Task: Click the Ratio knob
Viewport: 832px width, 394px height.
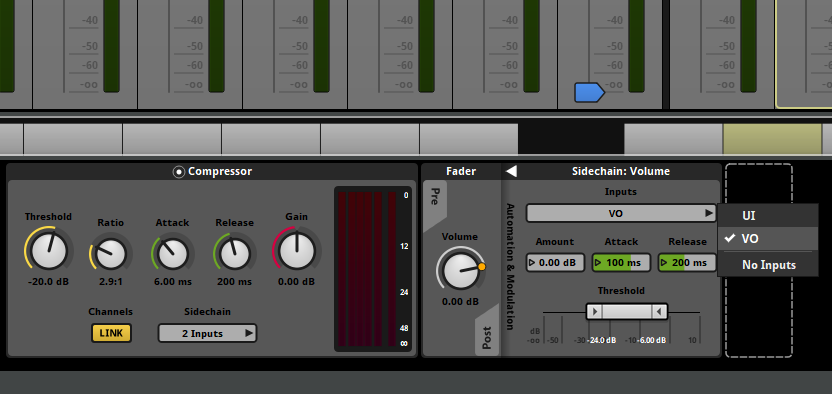Action: point(111,253)
